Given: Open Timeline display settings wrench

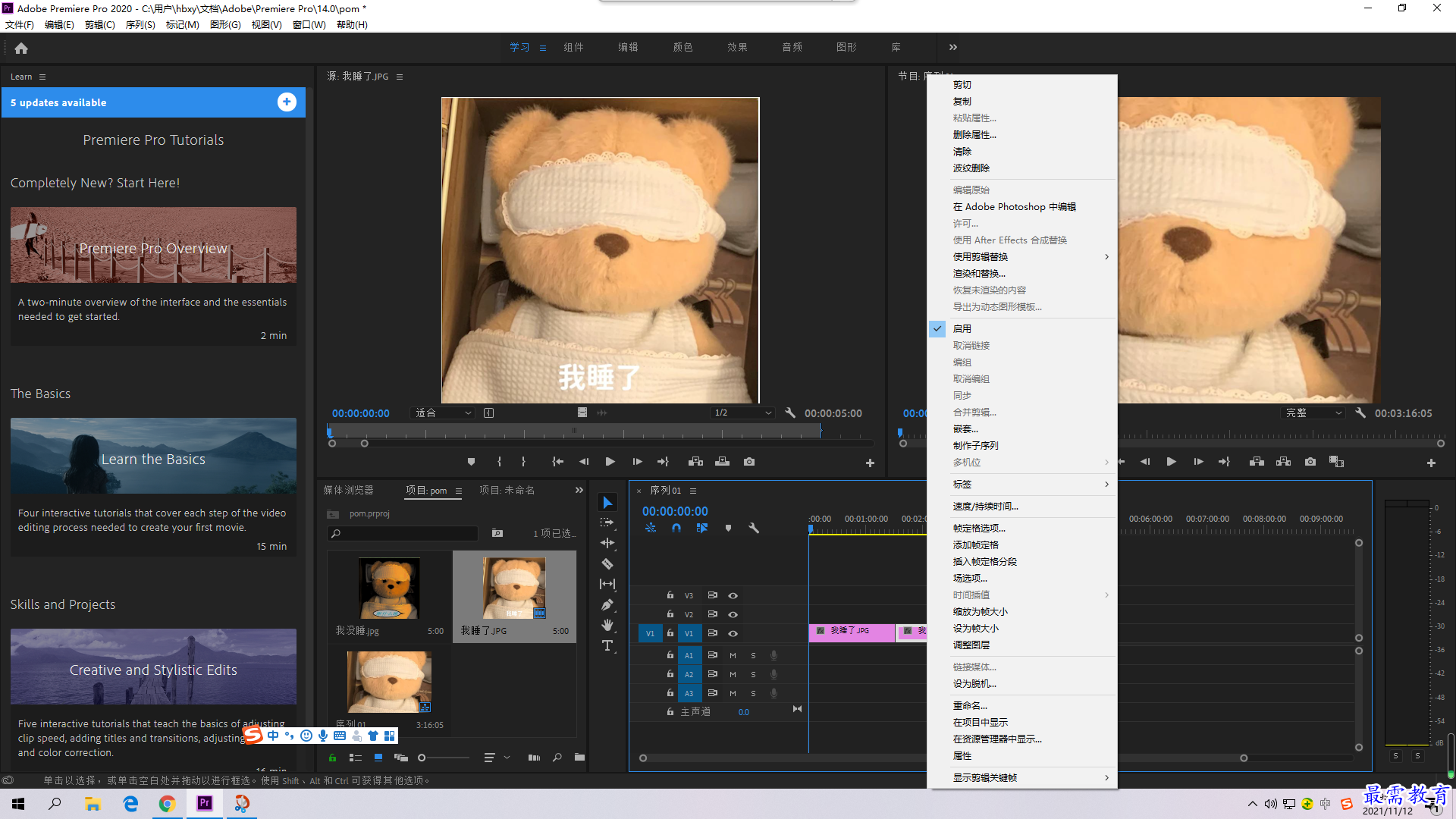Looking at the screenshot, I should (754, 528).
